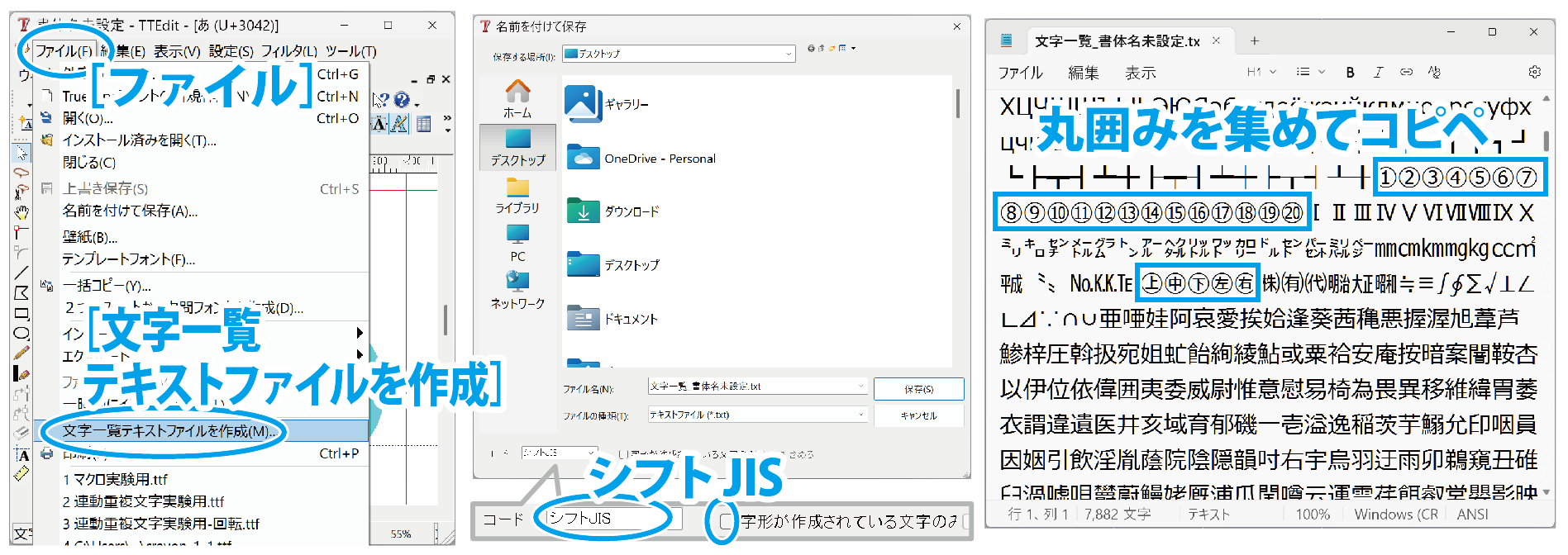Open the save location dropdown showing Desktop
The image size is (1568, 555).
[x=678, y=54]
